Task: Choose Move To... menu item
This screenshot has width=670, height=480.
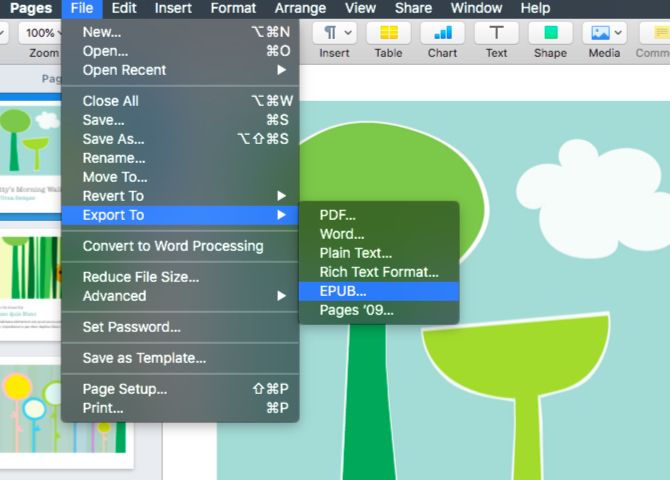Action: point(180,177)
